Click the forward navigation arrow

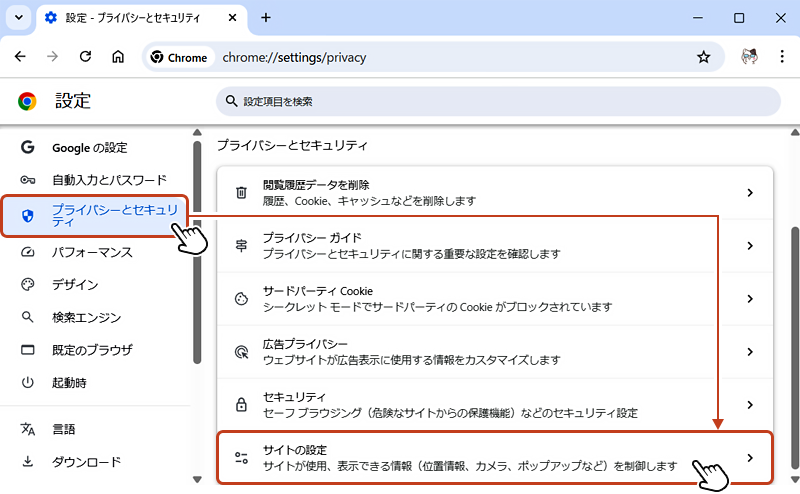tap(53, 57)
